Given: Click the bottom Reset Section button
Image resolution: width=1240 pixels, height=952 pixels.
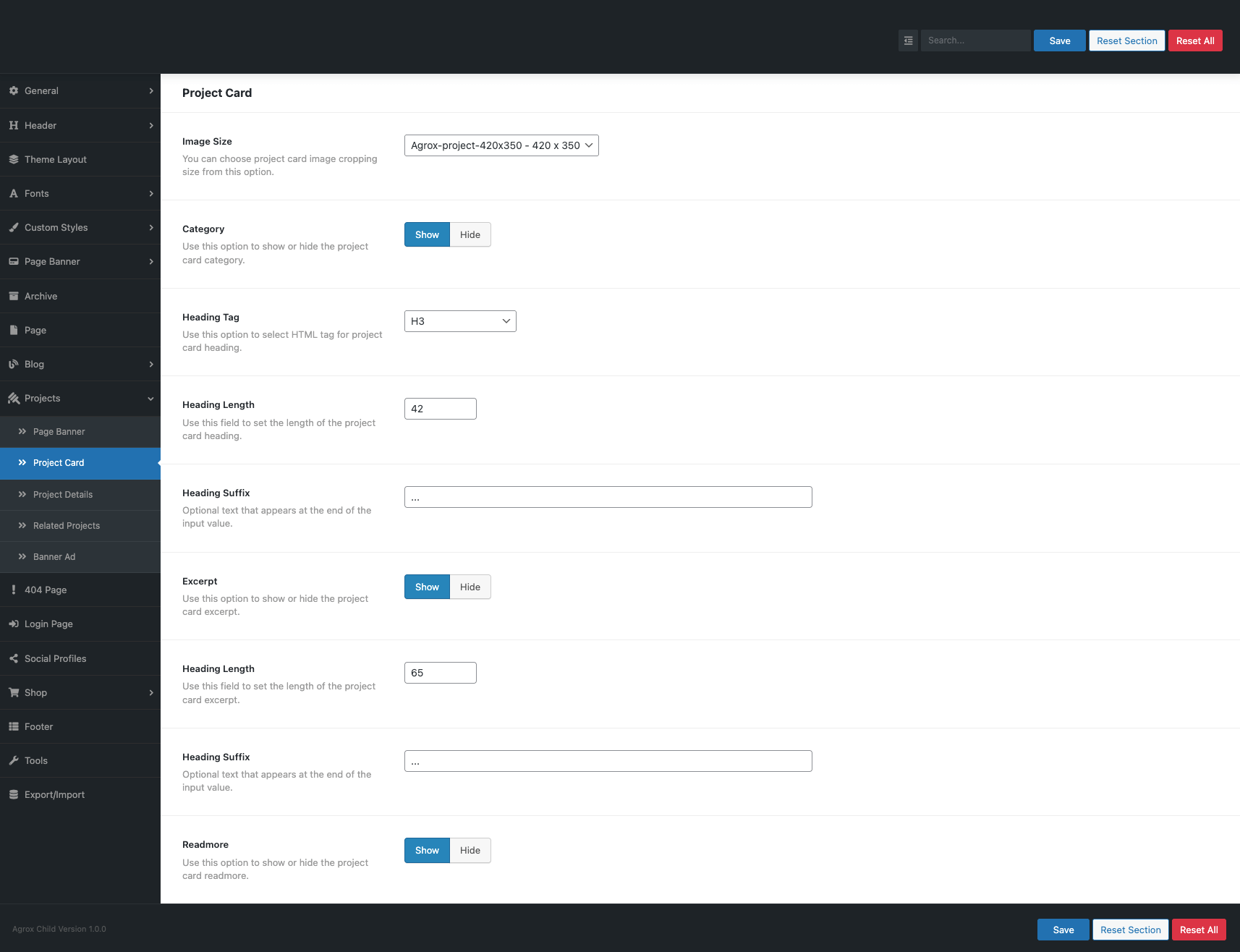Looking at the screenshot, I should tap(1131, 930).
